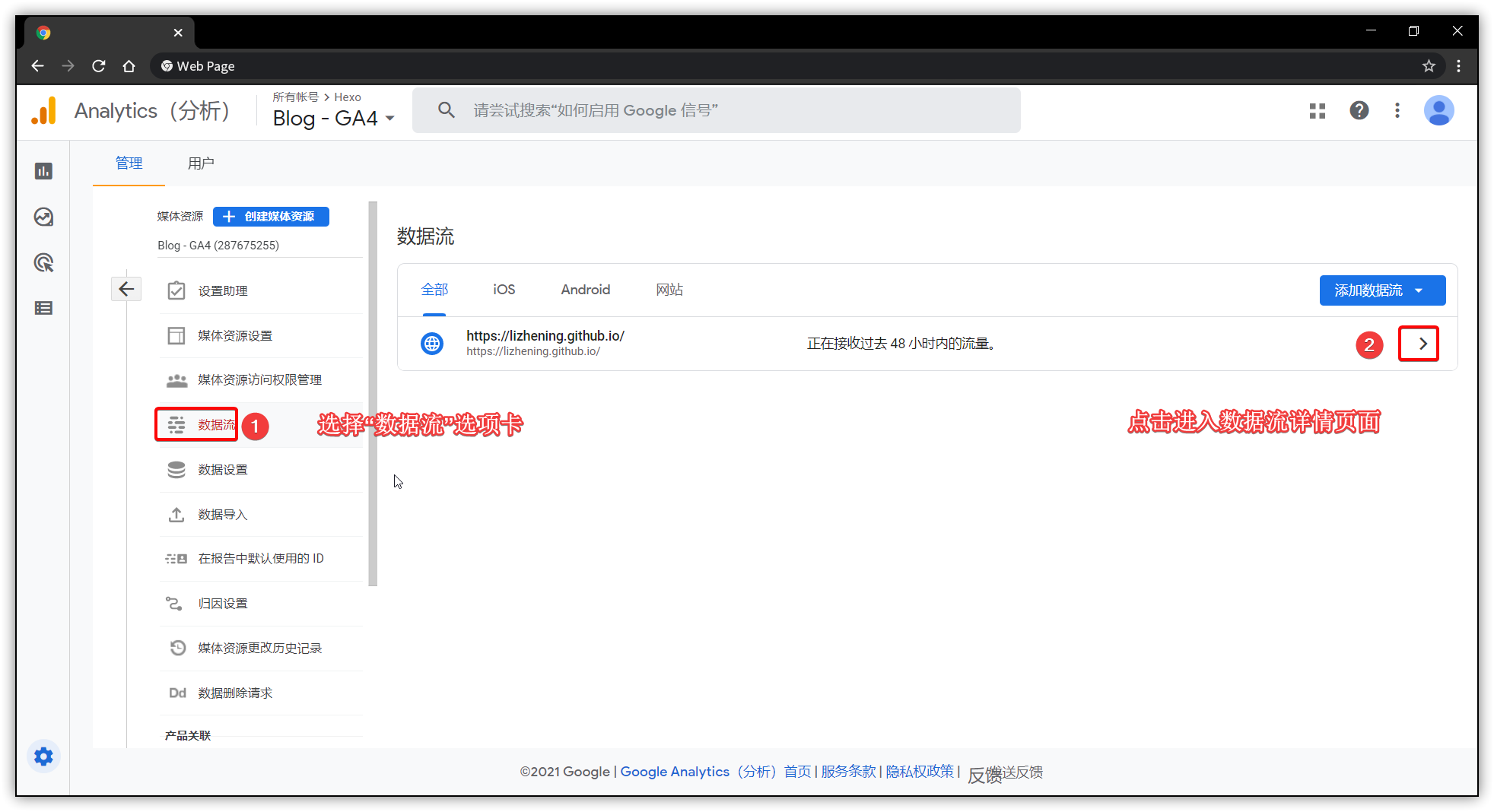Click the Dd data deletion requests icon

(x=177, y=693)
